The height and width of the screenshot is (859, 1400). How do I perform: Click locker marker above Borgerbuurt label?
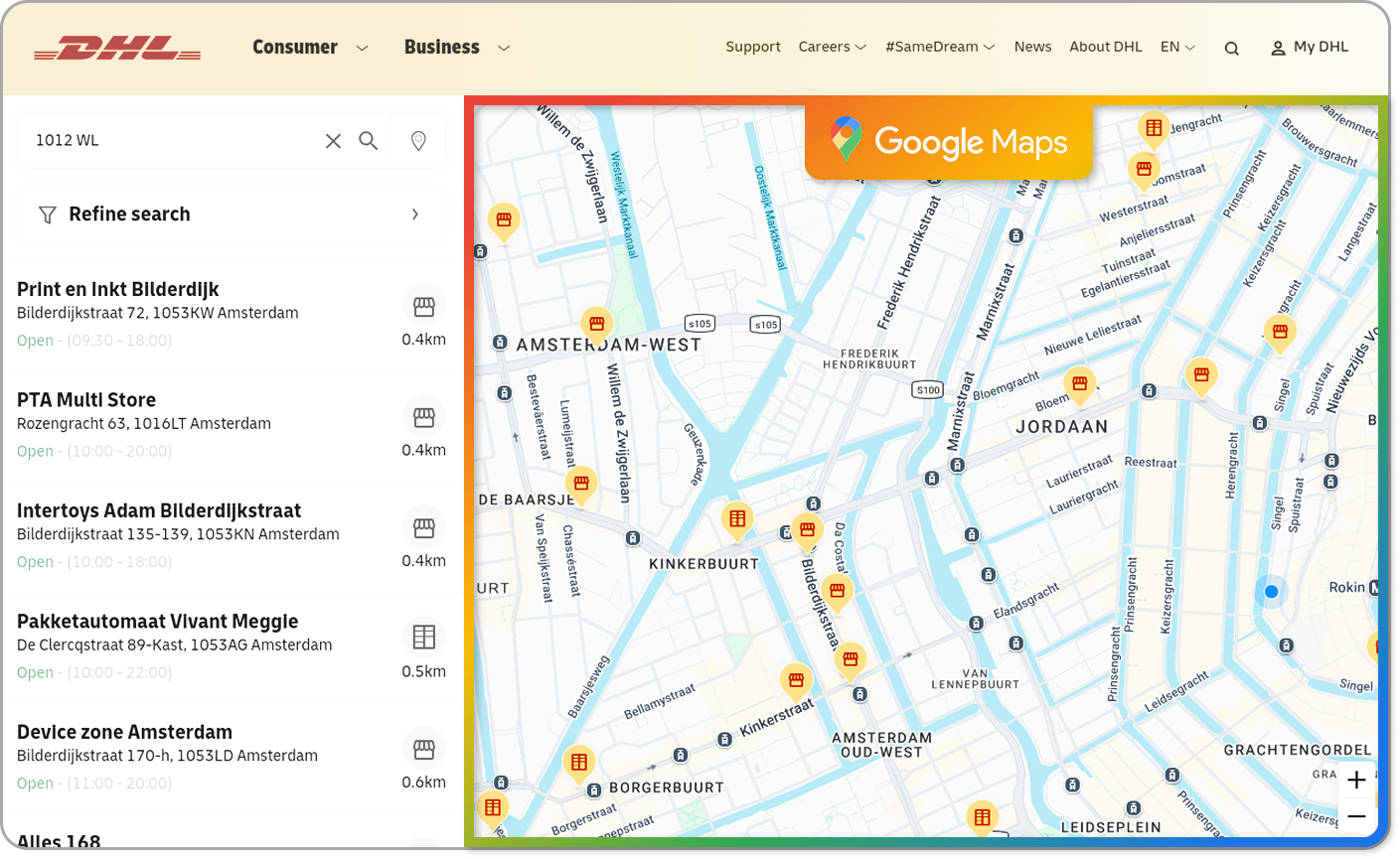point(579,765)
